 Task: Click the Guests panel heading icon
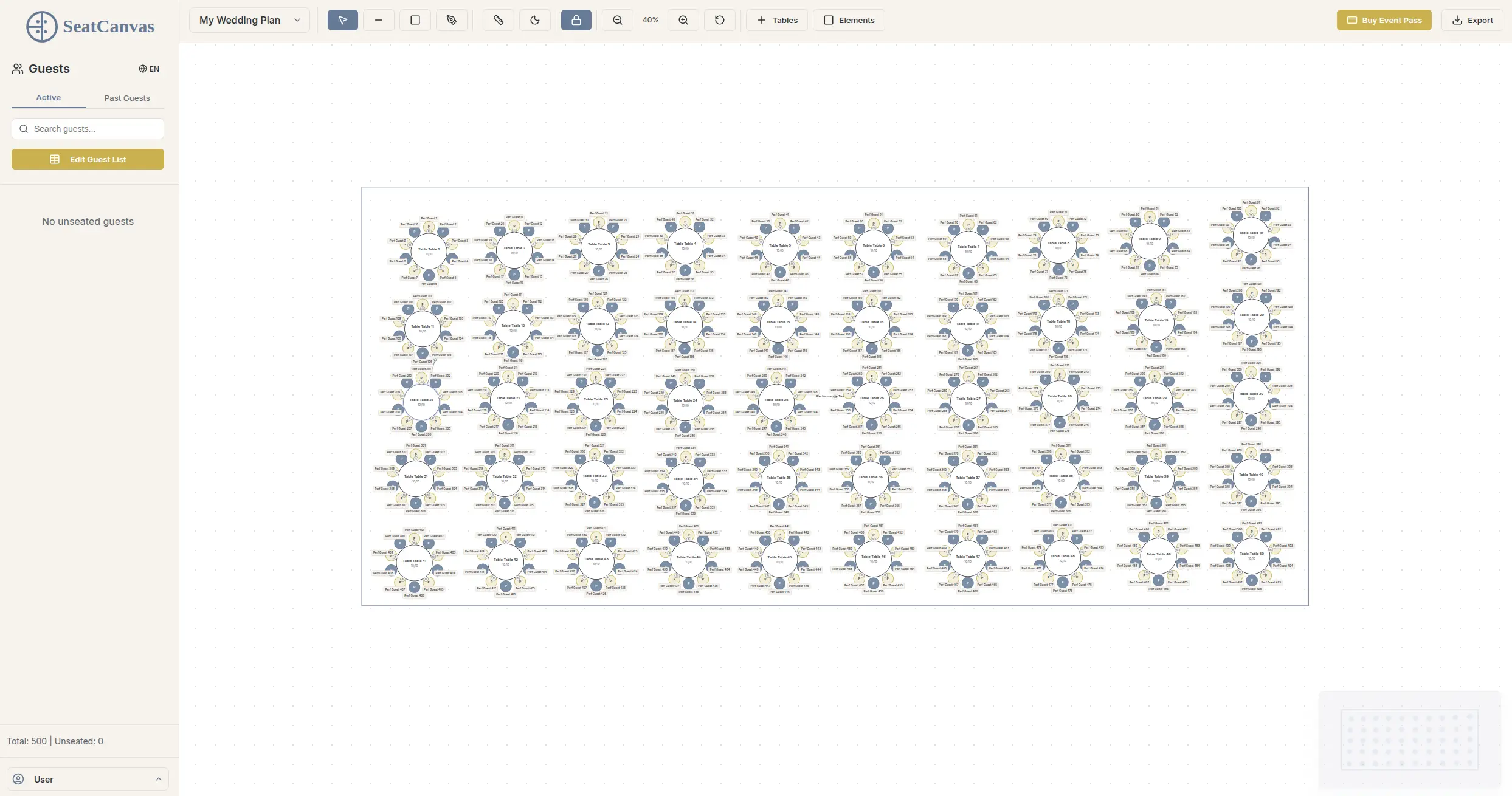pos(18,69)
